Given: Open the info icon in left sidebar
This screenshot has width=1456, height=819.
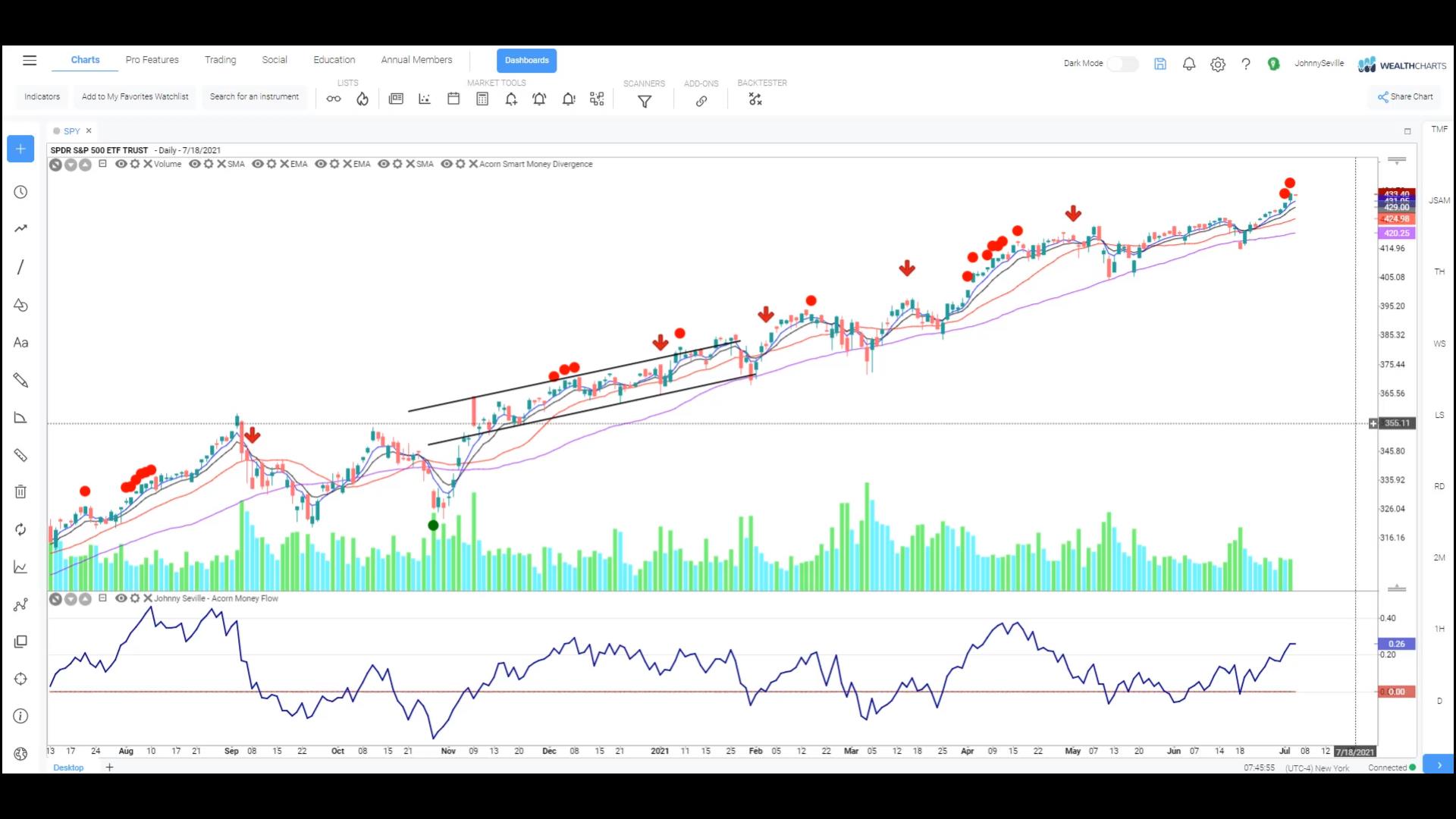Looking at the screenshot, I should (20, 716).
